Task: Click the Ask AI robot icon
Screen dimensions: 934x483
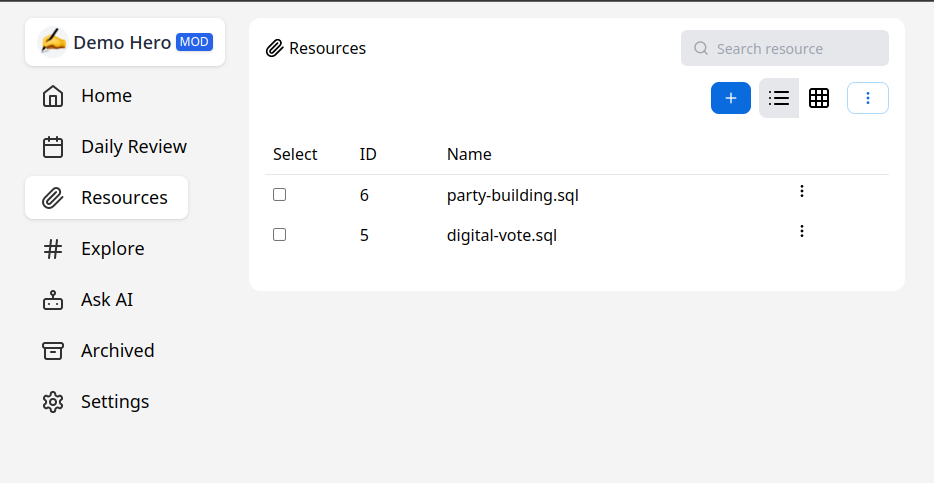Action: click(53, 300)
